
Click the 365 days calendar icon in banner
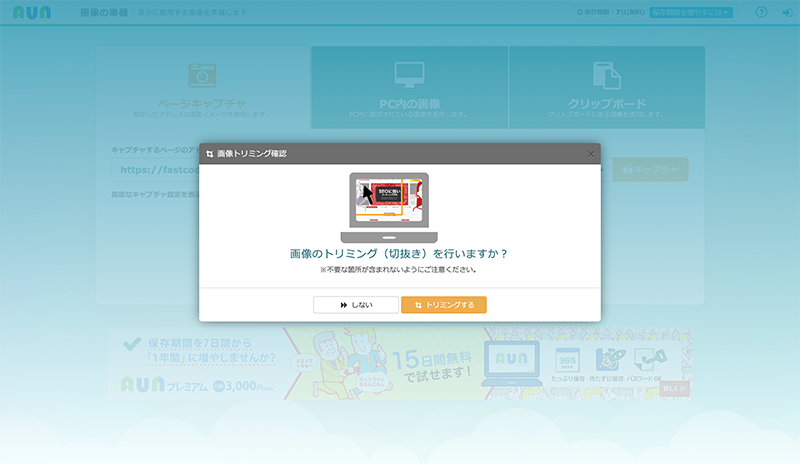568,359
